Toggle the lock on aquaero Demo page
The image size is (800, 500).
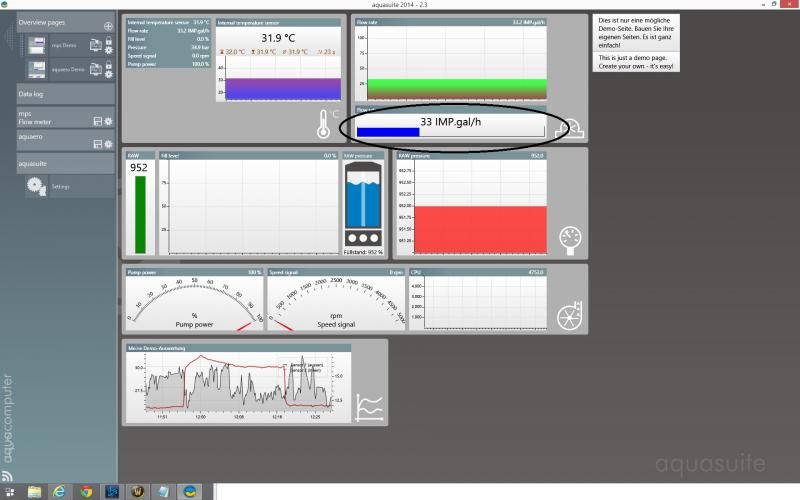108,64
